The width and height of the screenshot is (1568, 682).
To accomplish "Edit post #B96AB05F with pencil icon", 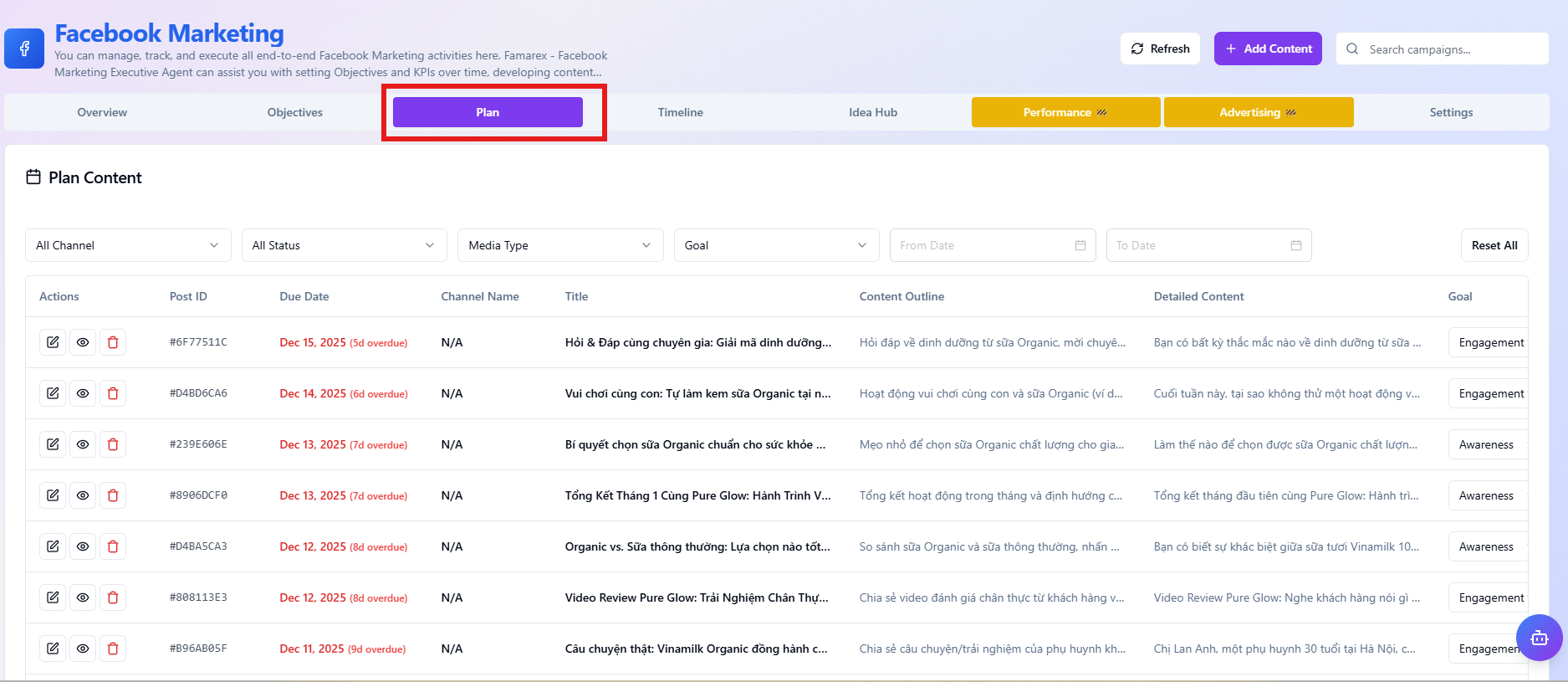I will pos(53,649).
